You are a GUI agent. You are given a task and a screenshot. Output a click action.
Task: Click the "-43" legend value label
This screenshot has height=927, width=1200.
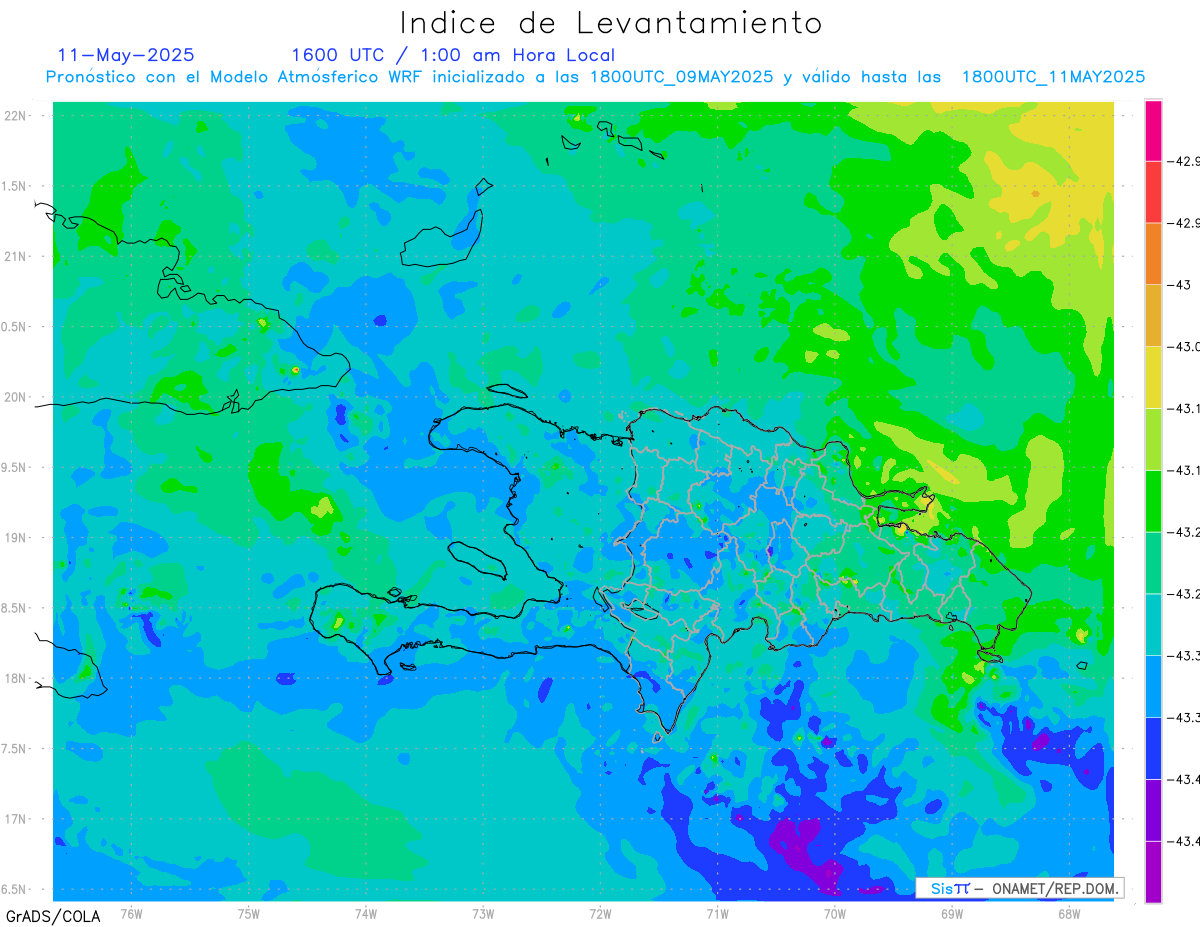pyautogui.click(x=1179, y=285)
